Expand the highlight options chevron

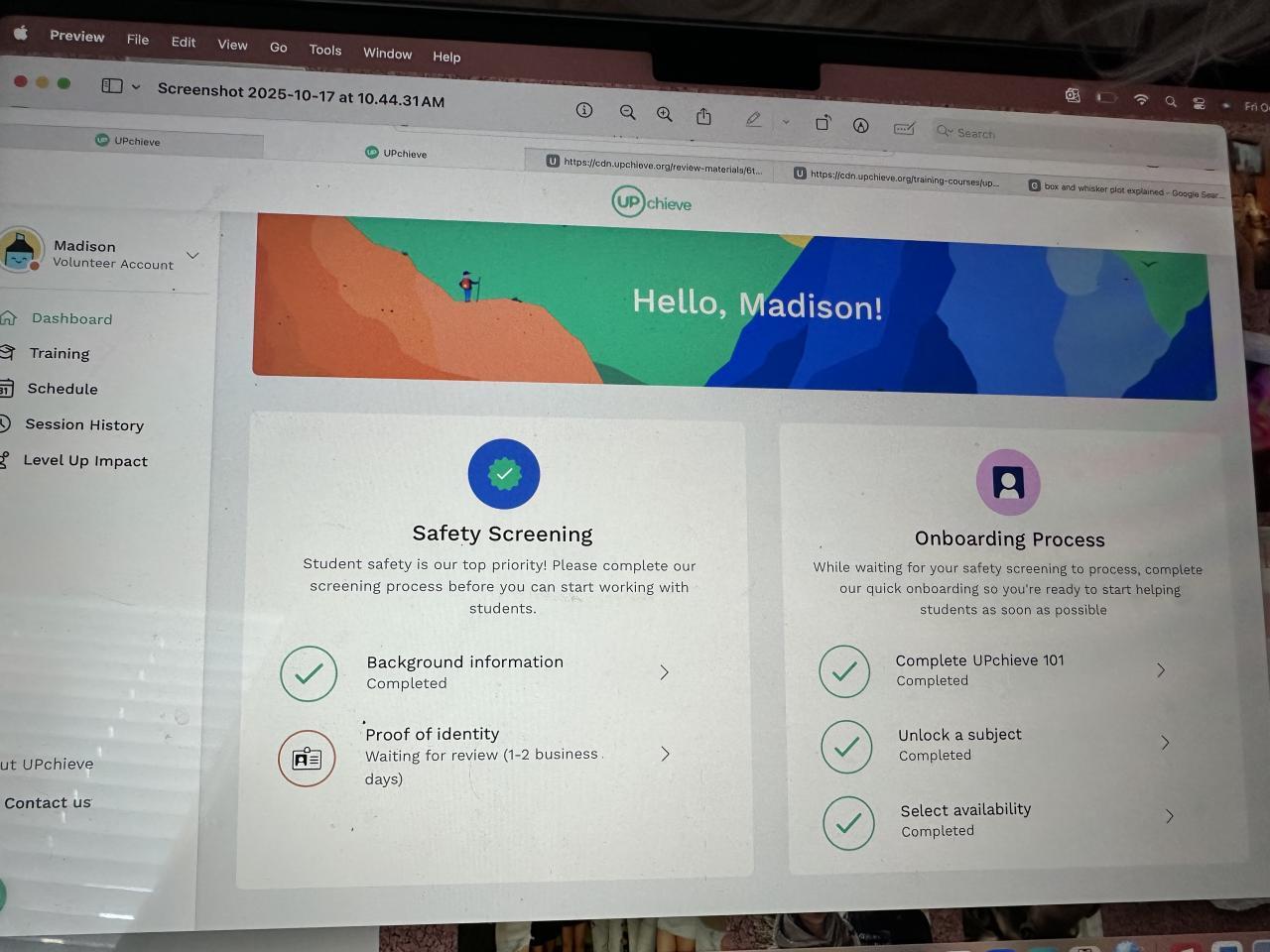click(786, 123)
